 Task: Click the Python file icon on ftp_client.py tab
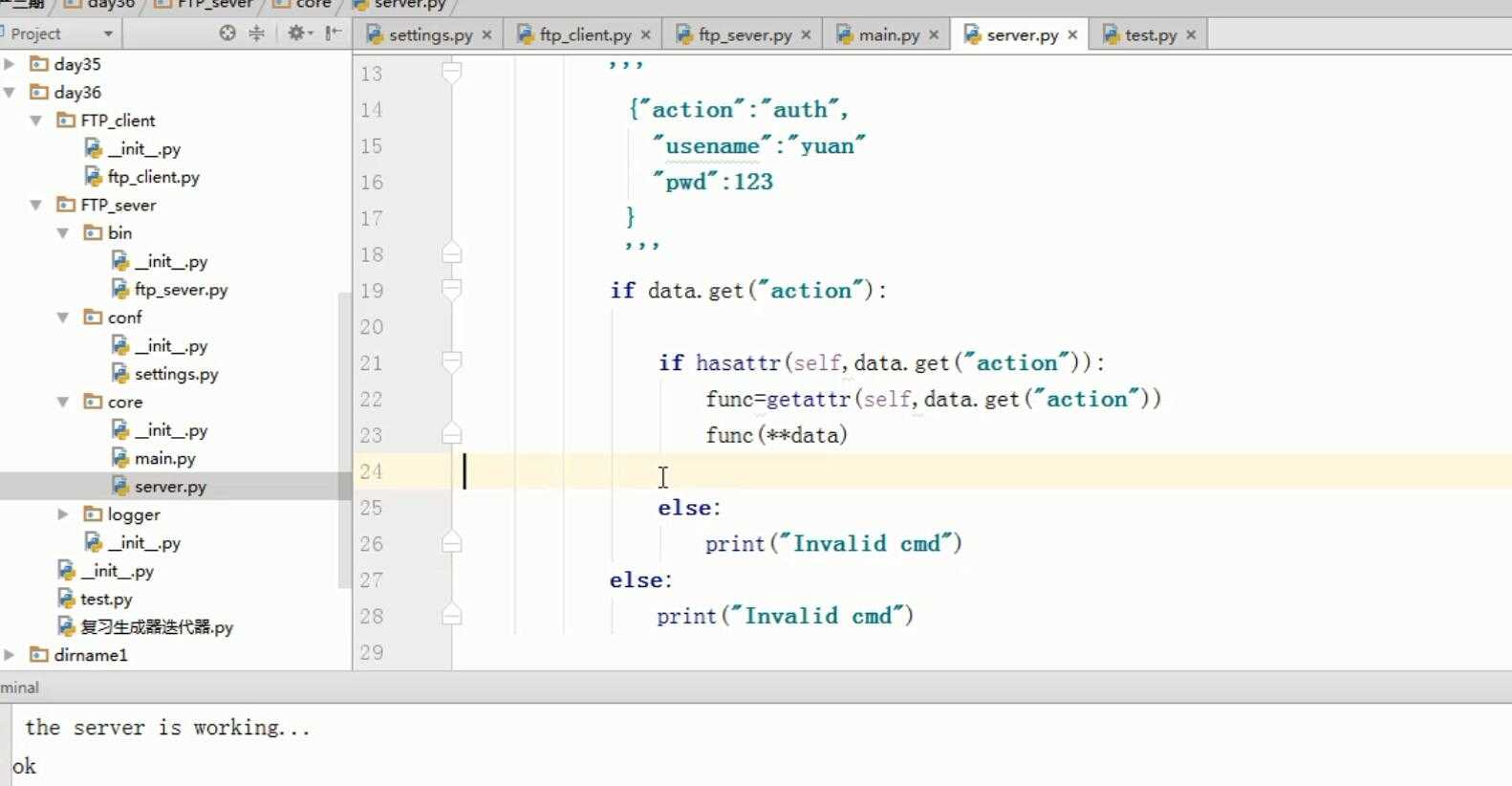click(526, 34)
